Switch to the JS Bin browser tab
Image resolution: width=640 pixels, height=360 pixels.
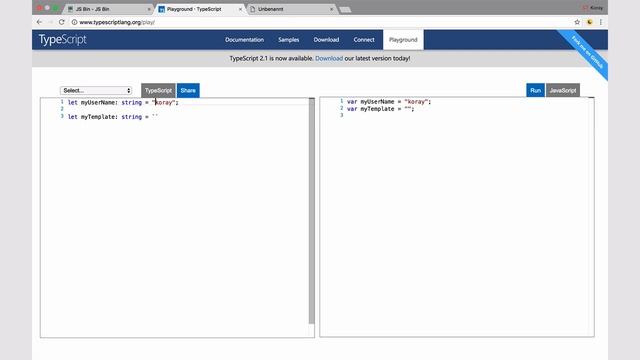coord(108,9)
